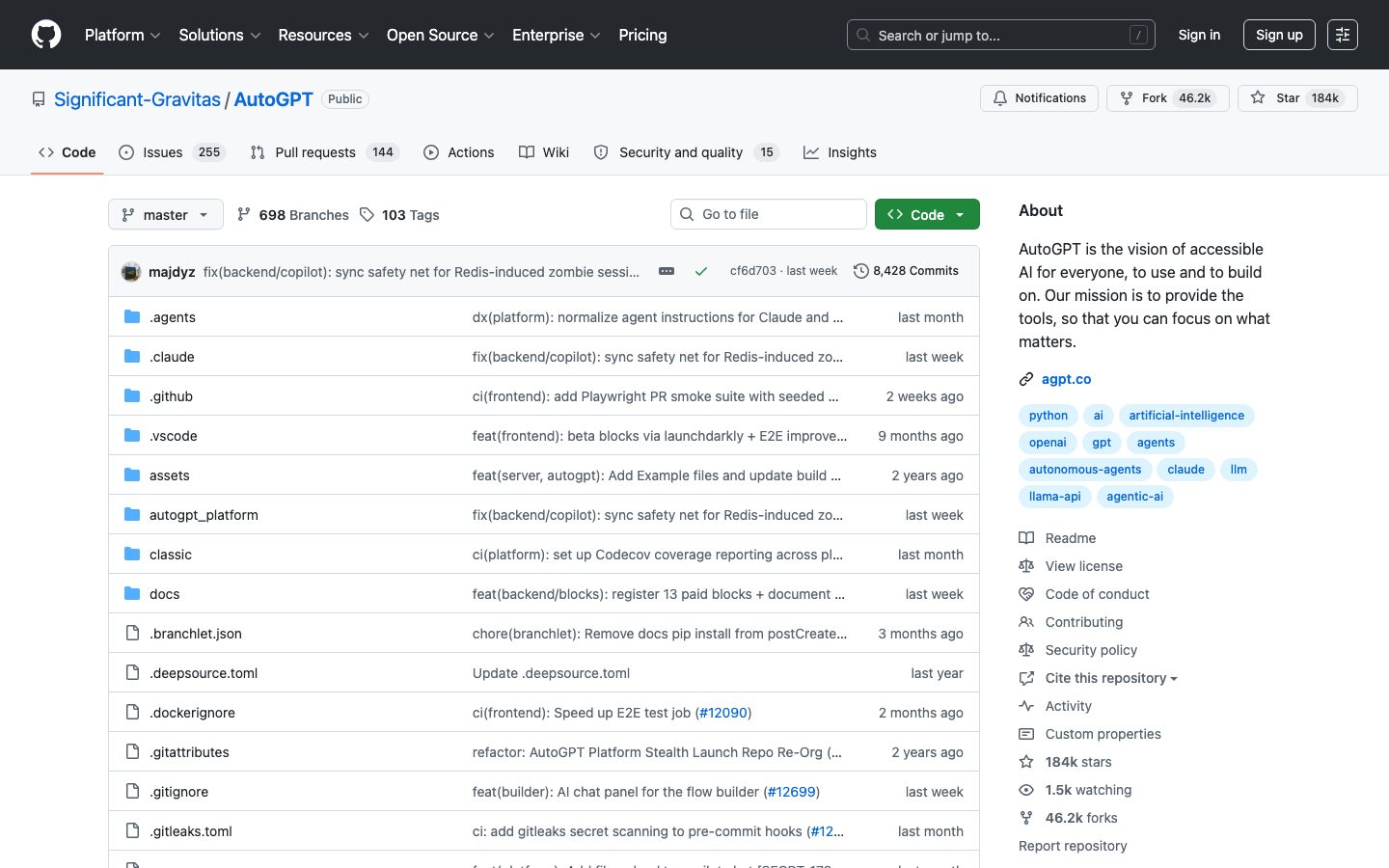
Task: Click the GitHub logo icon
Action: pyautogui.click(x=46, y=35)
